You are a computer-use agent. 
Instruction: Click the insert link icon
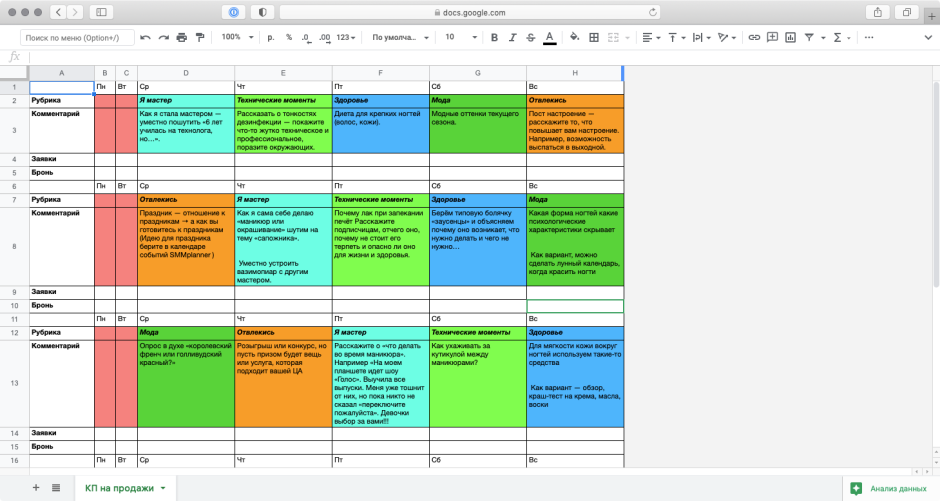pos(755,37)
